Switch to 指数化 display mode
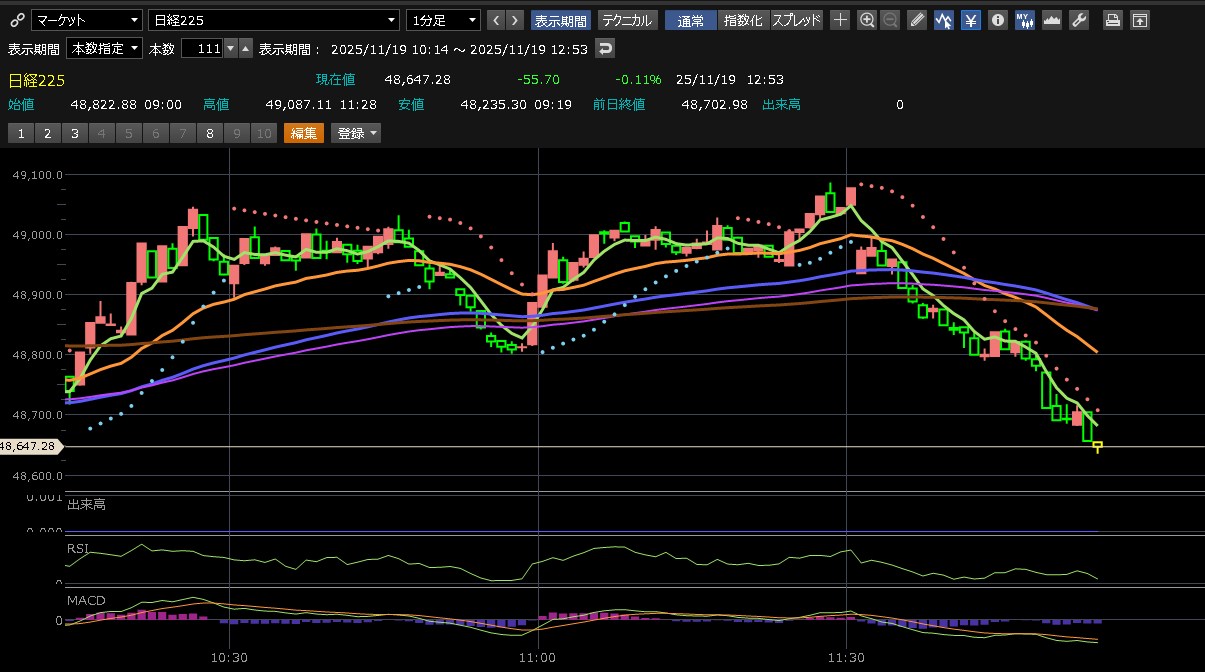Image resolution: width=1205 pixels, height=672 pixels. [x=742, y=20]
